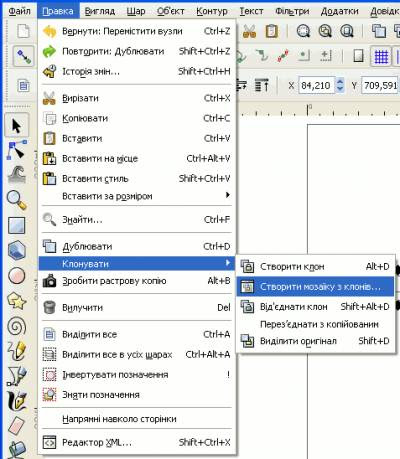Select the Selector arrow tool
Viewport: 400px width, 459px height.
(x=16, y=126)
